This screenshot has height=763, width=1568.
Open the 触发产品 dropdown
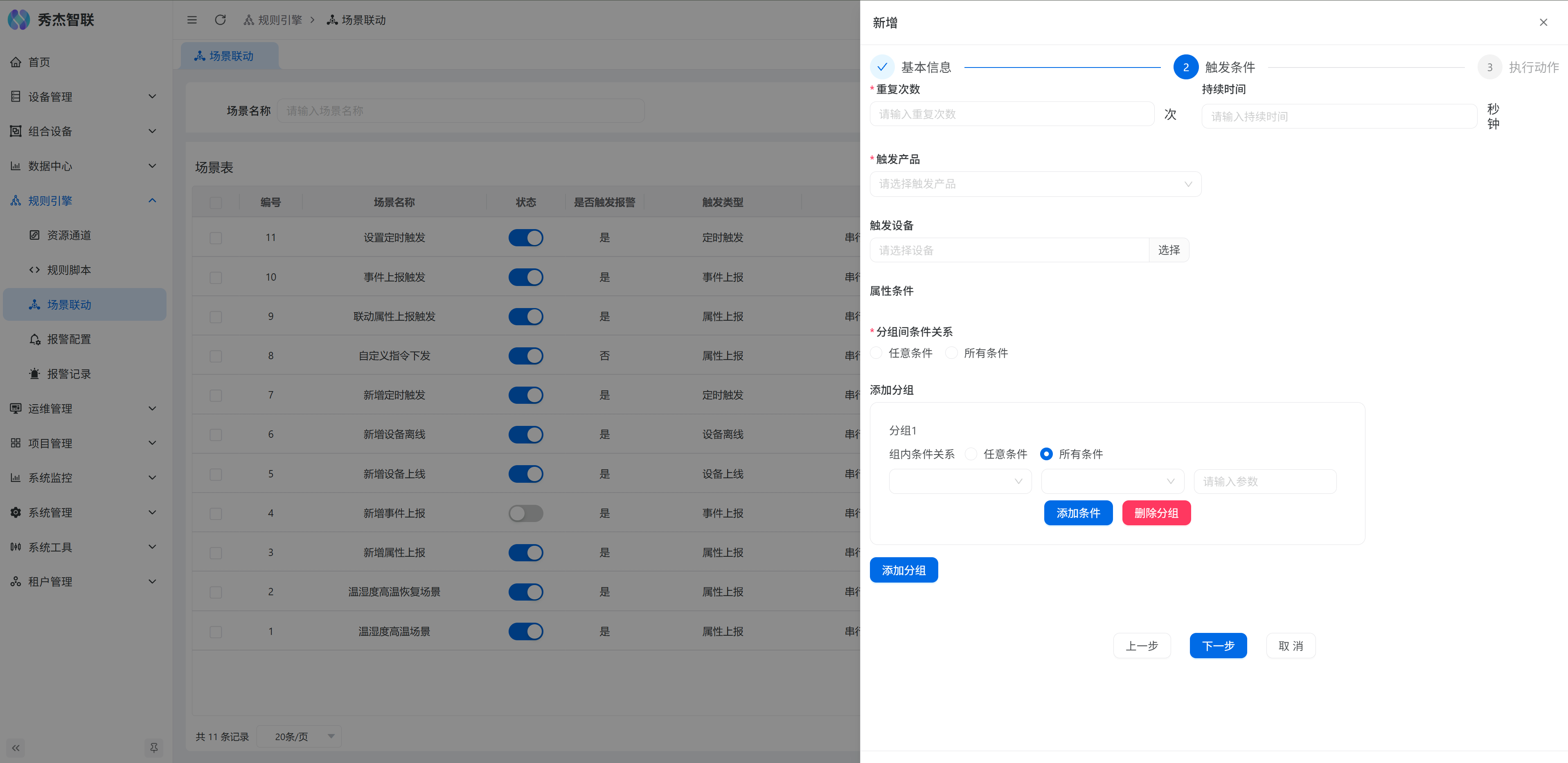[1035, 185]
